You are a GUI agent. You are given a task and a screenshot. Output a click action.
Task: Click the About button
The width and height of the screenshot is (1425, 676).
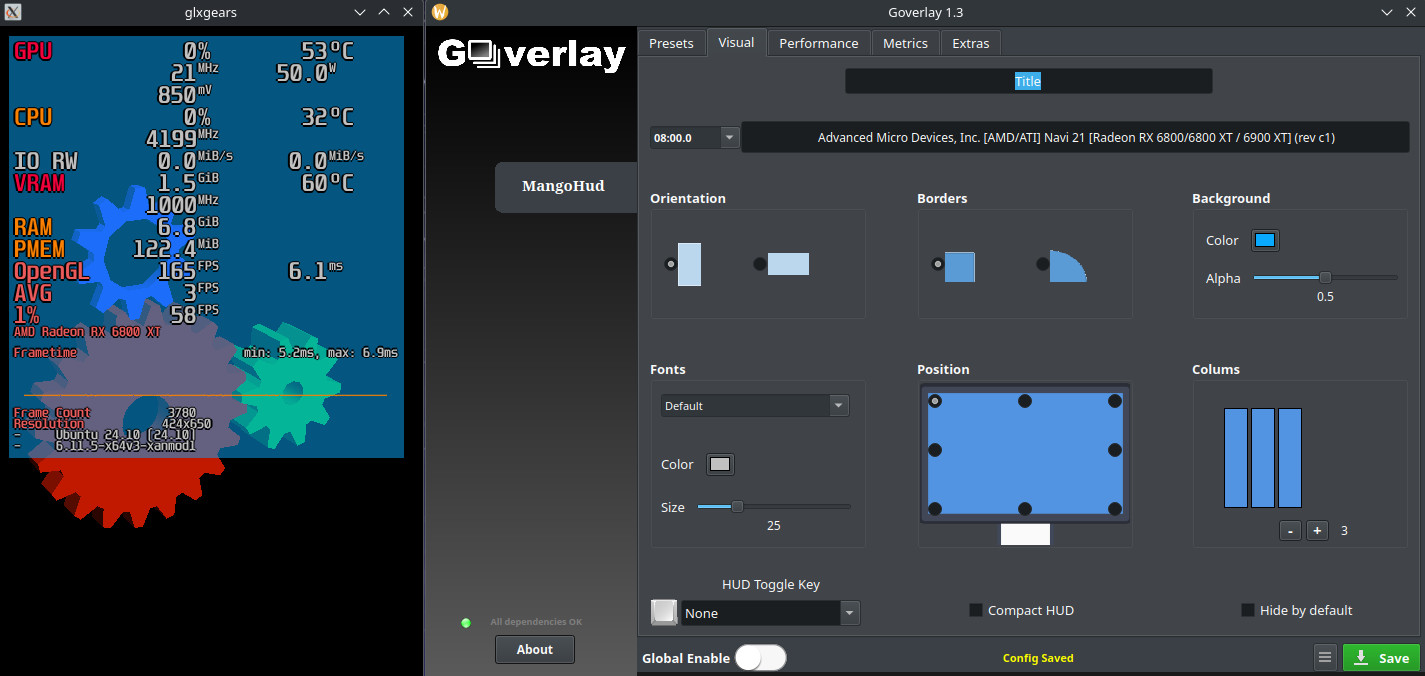(535, 650)
